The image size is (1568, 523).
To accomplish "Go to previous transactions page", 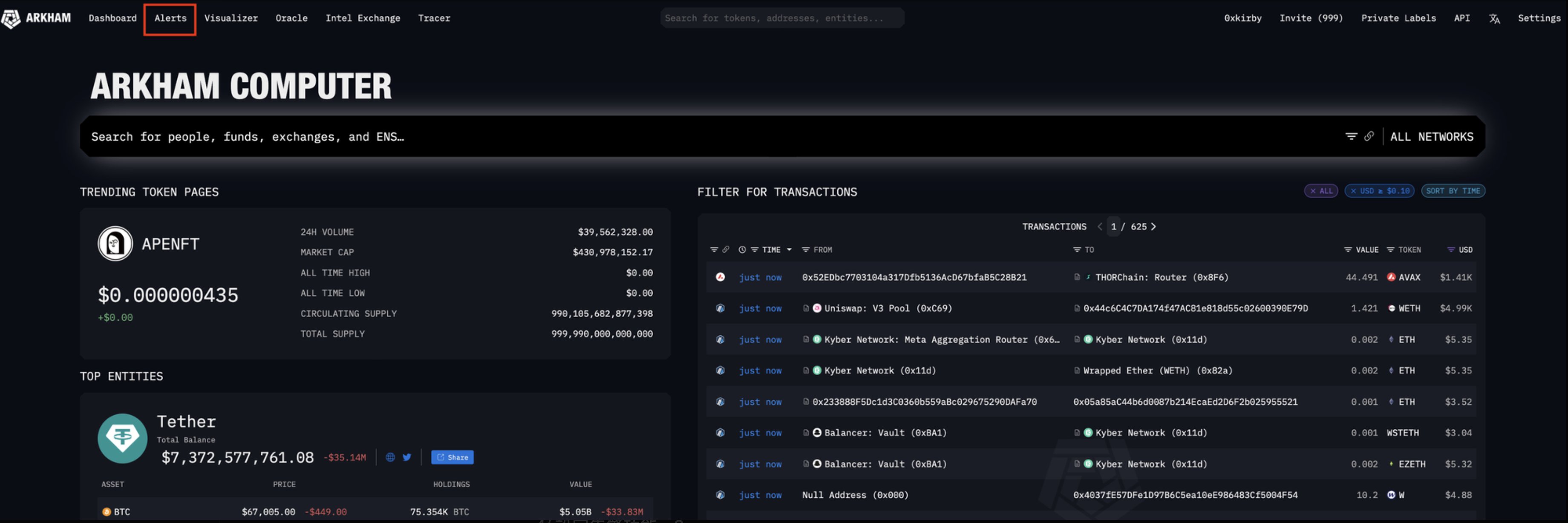I will click(x=1099, y=227).
